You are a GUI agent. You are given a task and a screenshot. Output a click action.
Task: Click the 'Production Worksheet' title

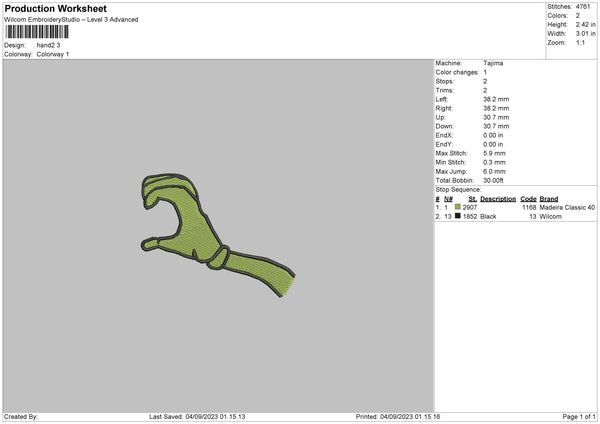(55, 8)
